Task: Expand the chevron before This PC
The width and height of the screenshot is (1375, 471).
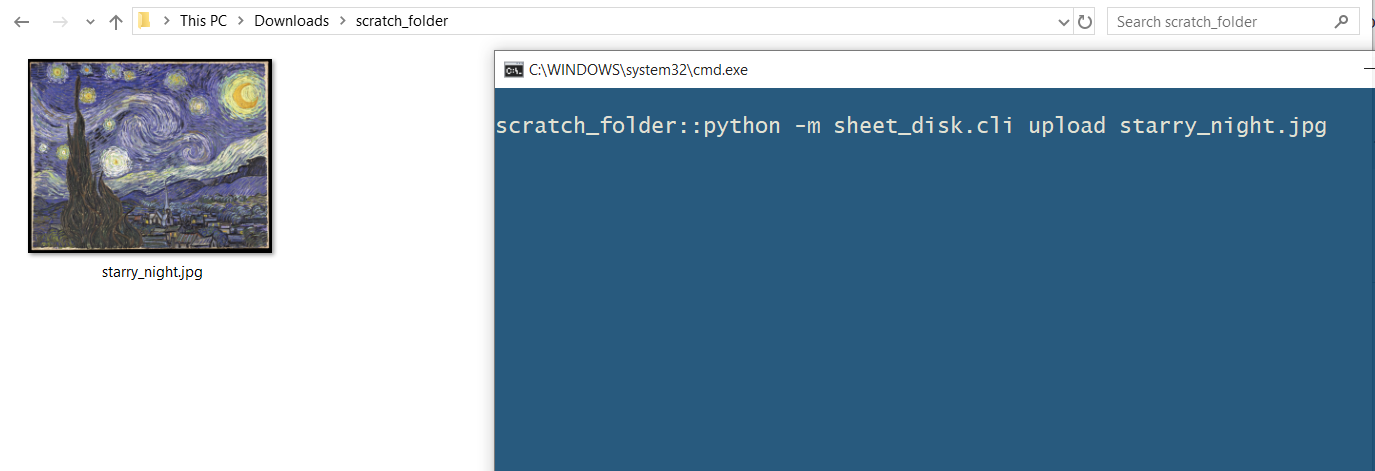Action: tap(168, 21)
